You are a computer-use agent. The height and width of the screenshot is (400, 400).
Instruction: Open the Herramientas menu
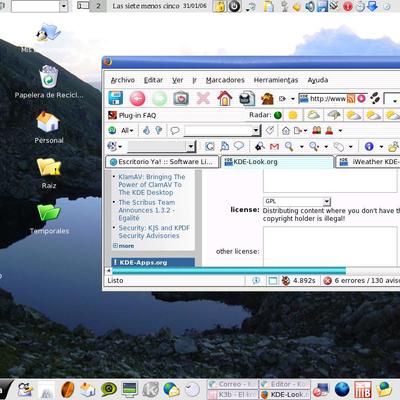click(x=276, y=80)
